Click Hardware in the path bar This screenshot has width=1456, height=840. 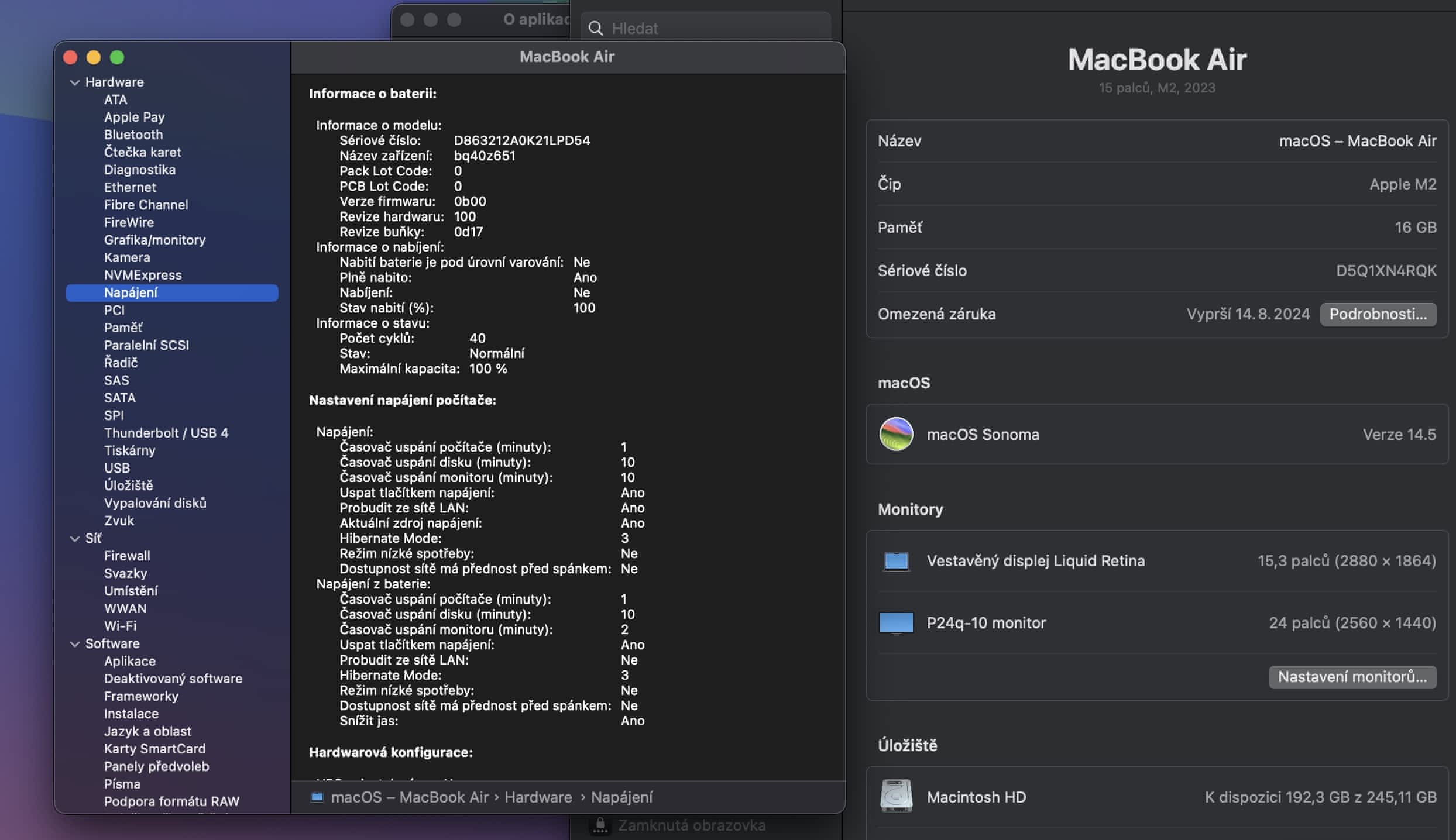tap(538, 797)
